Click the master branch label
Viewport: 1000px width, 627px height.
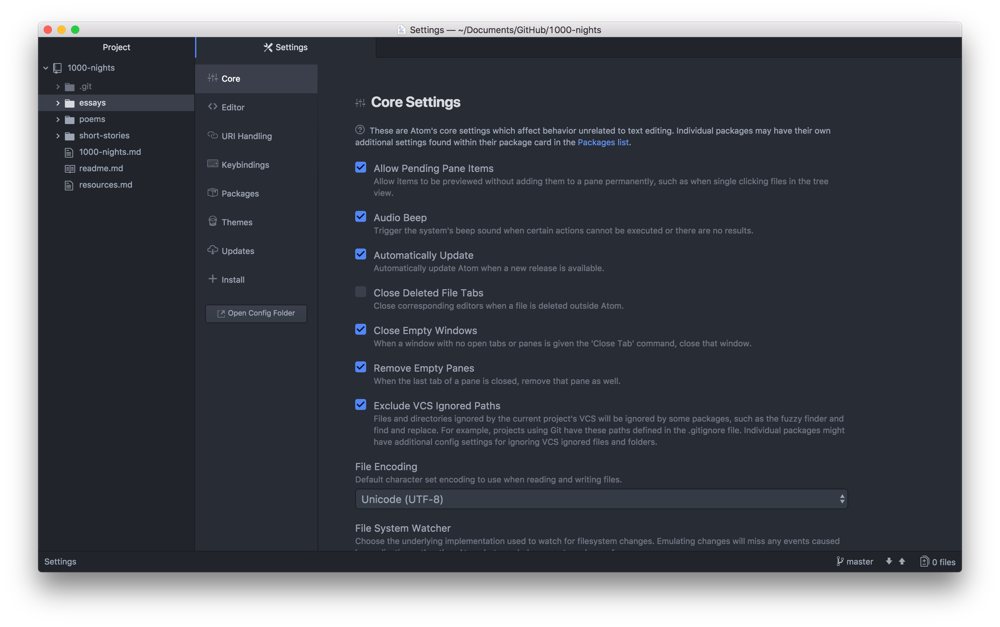coord(859,561)
